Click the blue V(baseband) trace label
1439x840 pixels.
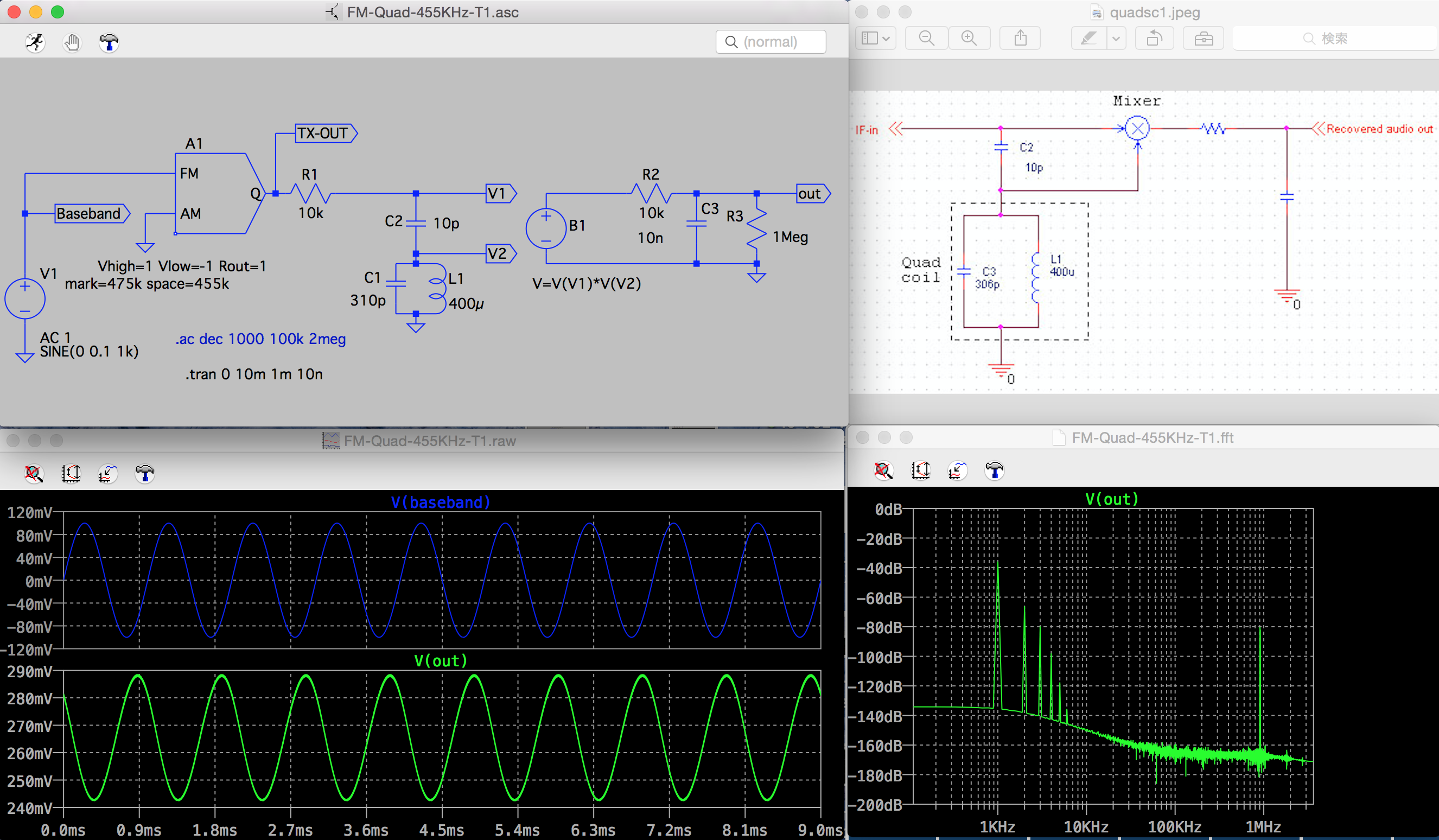[440, 502]
